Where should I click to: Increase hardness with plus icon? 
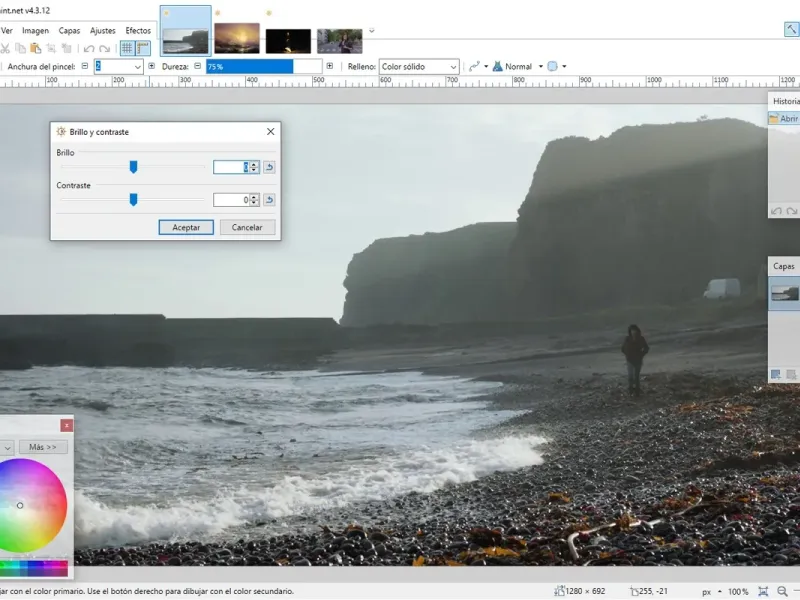(330, 66)
